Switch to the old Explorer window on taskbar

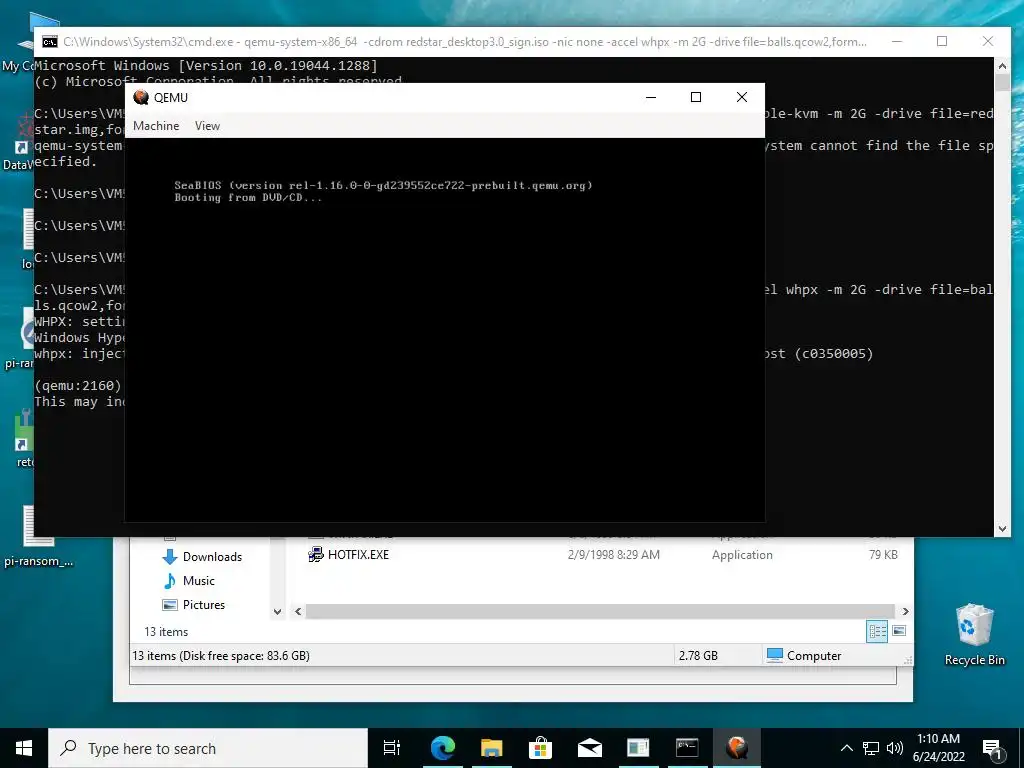(638, 748)
